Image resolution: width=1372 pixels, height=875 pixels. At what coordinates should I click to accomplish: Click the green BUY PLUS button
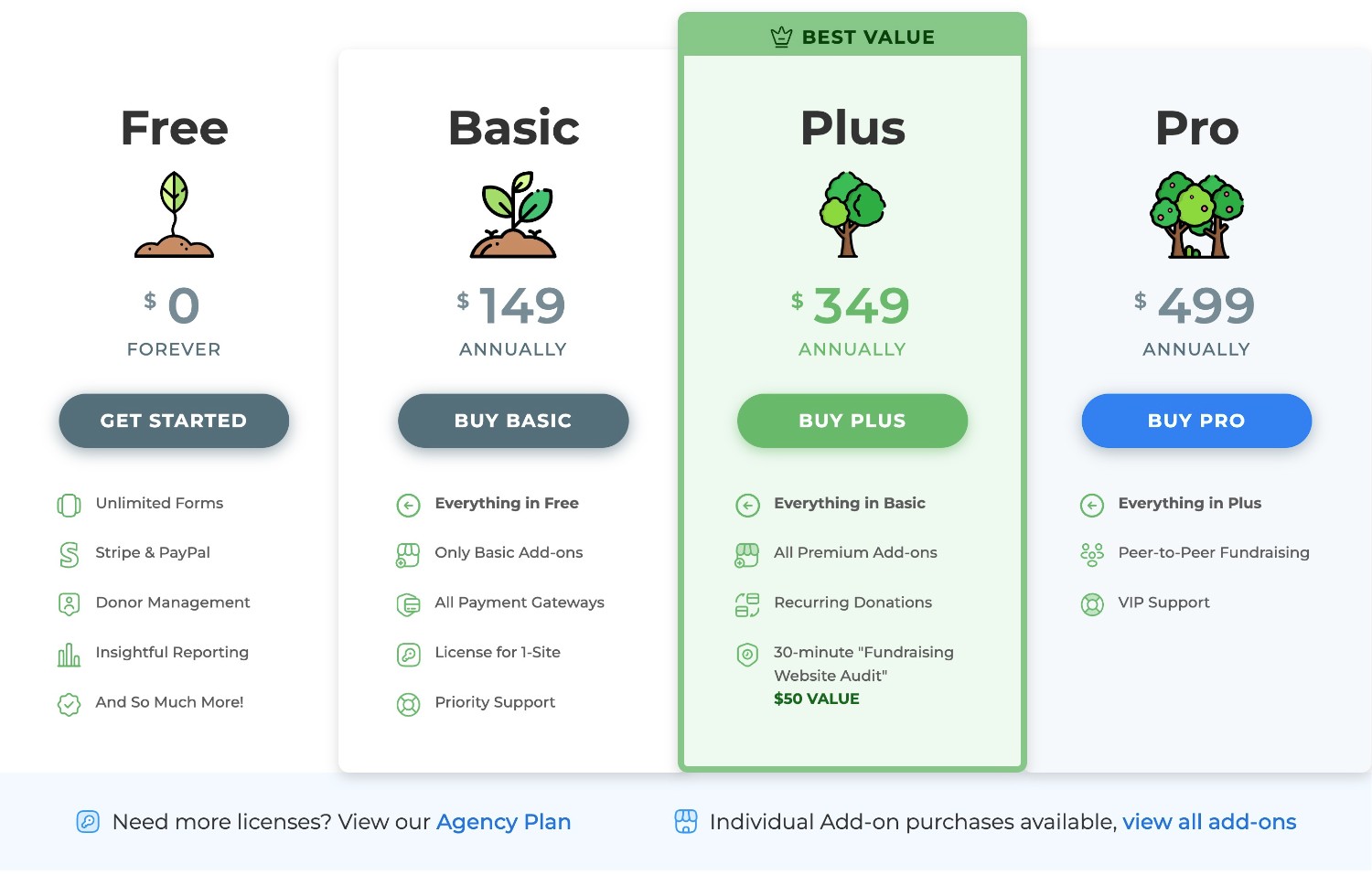tap(852, 421)
